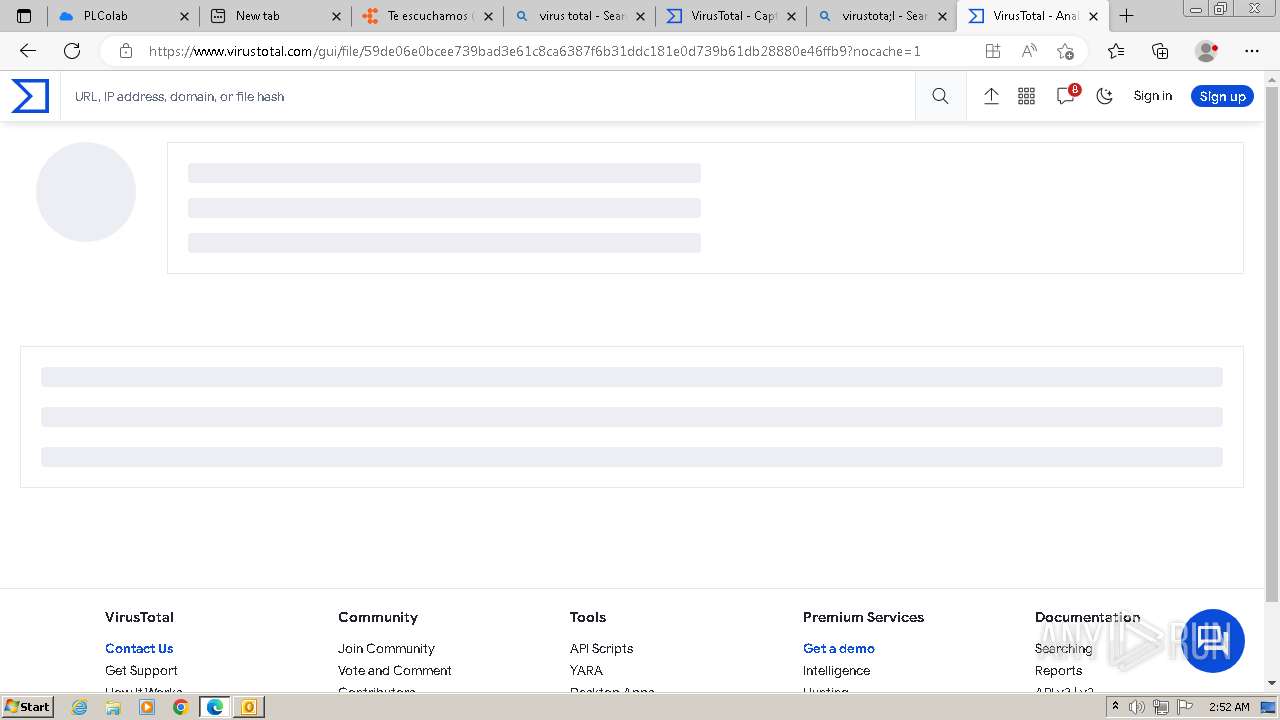Click the page scrollbar down arrow
The image size is (1280, 720).
[1272, 683]
